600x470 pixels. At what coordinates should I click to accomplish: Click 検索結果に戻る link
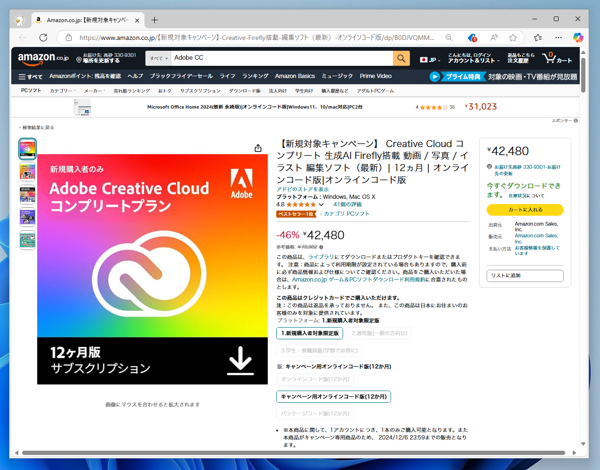(x=37, y=127)
